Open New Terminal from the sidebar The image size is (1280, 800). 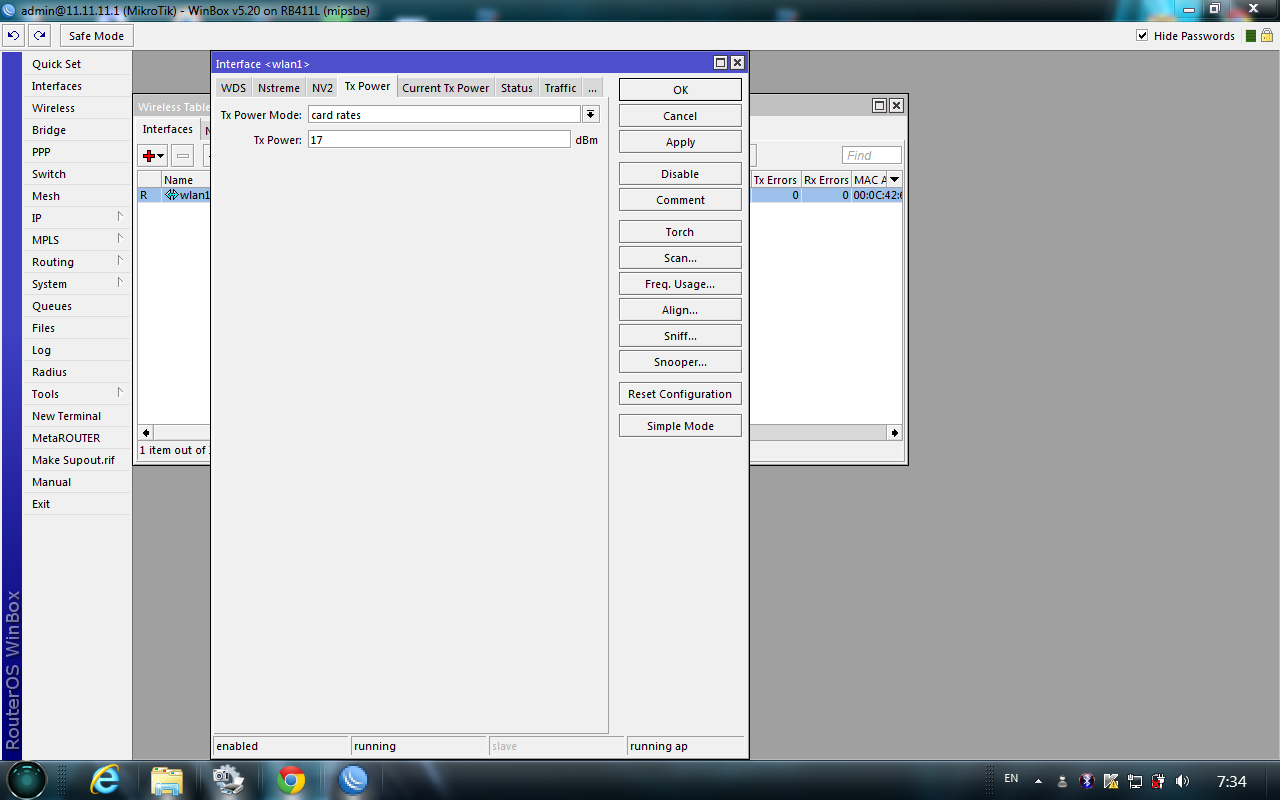77,416
